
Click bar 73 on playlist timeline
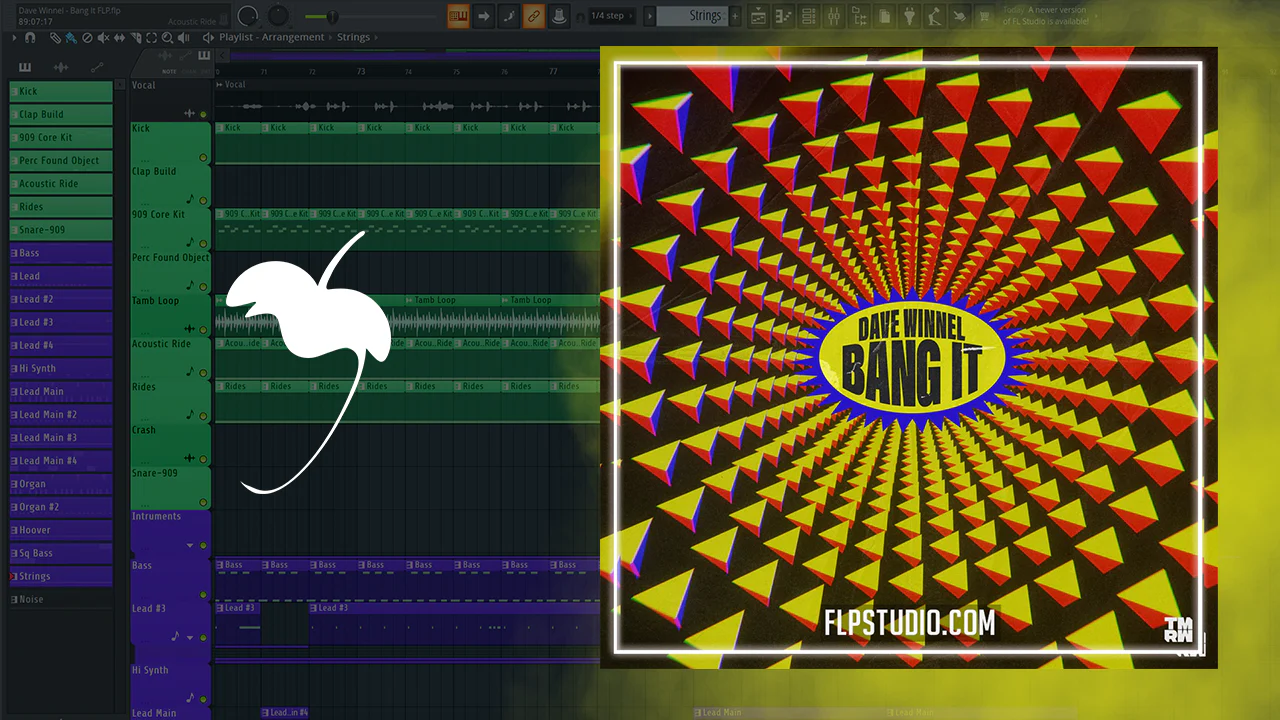[x=360, y=72]
